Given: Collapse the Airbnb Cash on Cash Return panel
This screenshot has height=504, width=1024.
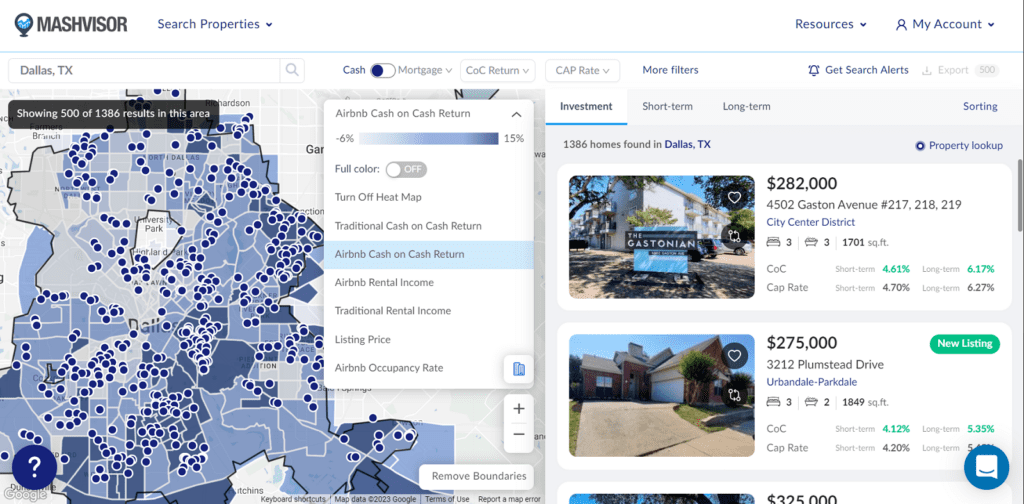Looking at the screenshot, I should coord(516,114).
